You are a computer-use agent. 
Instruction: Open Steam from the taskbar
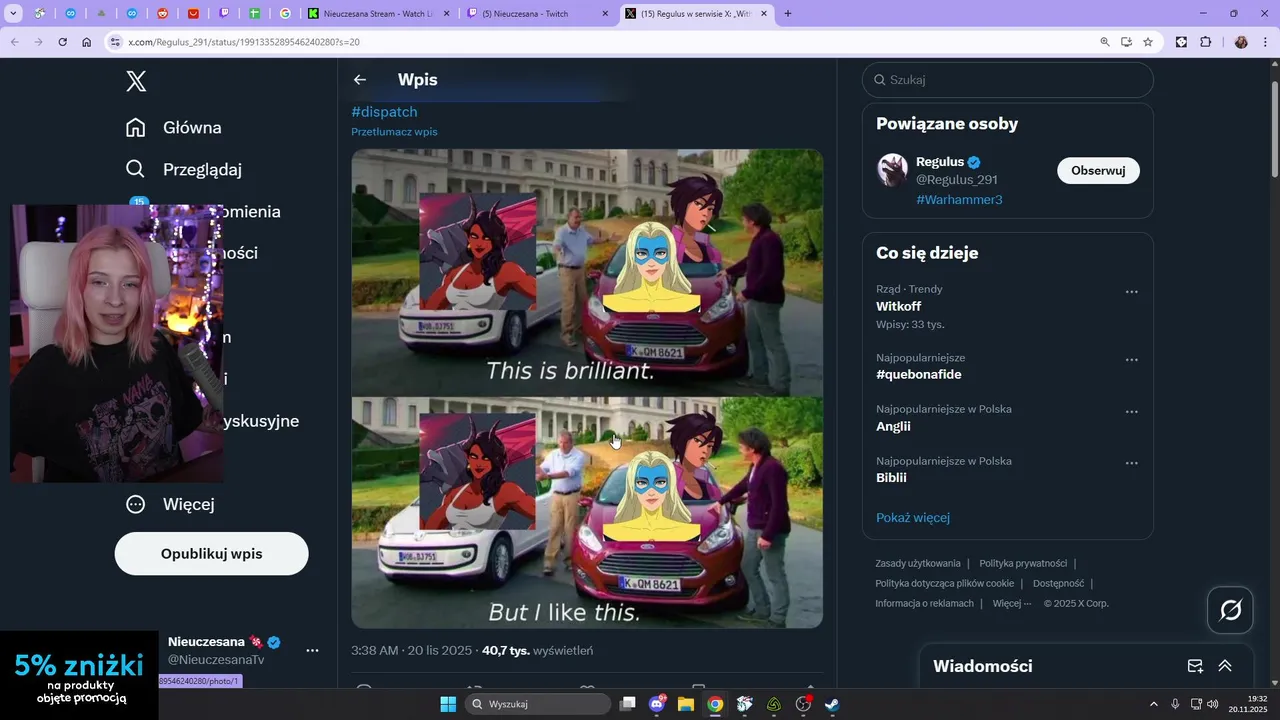tap(832, 704)
